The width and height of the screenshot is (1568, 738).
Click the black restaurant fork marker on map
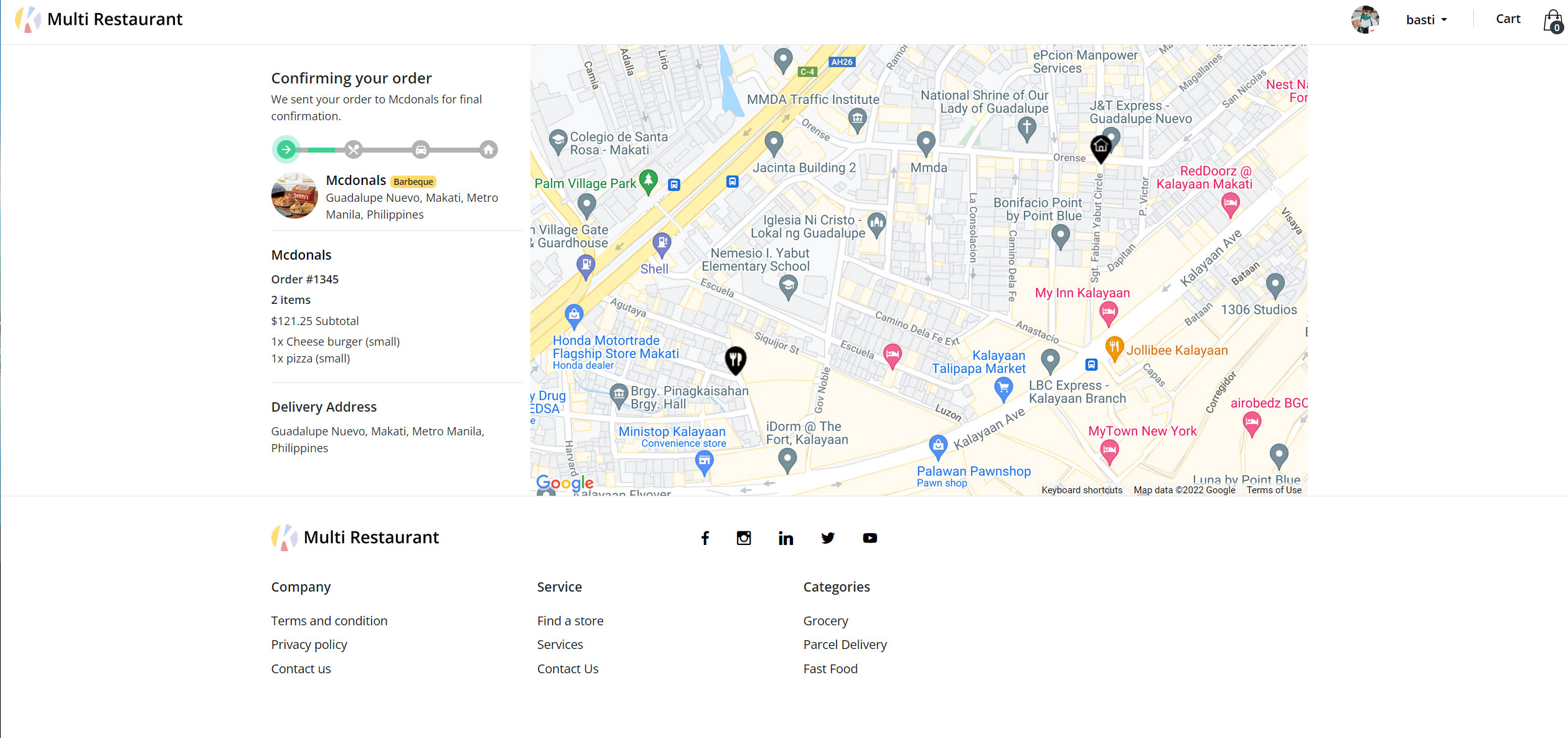pos(735,360)
